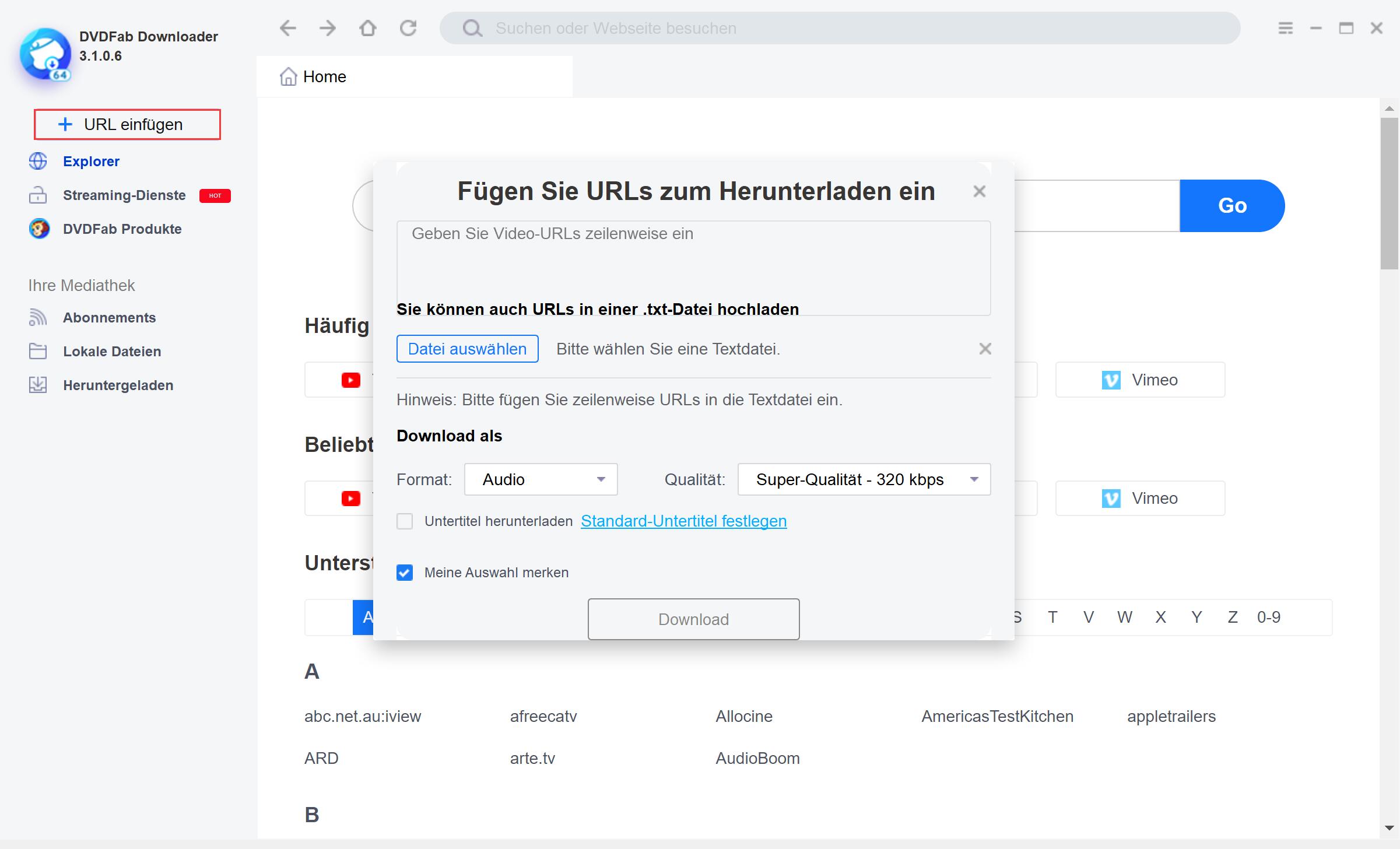Go back using the back arrow

point(288,28)
